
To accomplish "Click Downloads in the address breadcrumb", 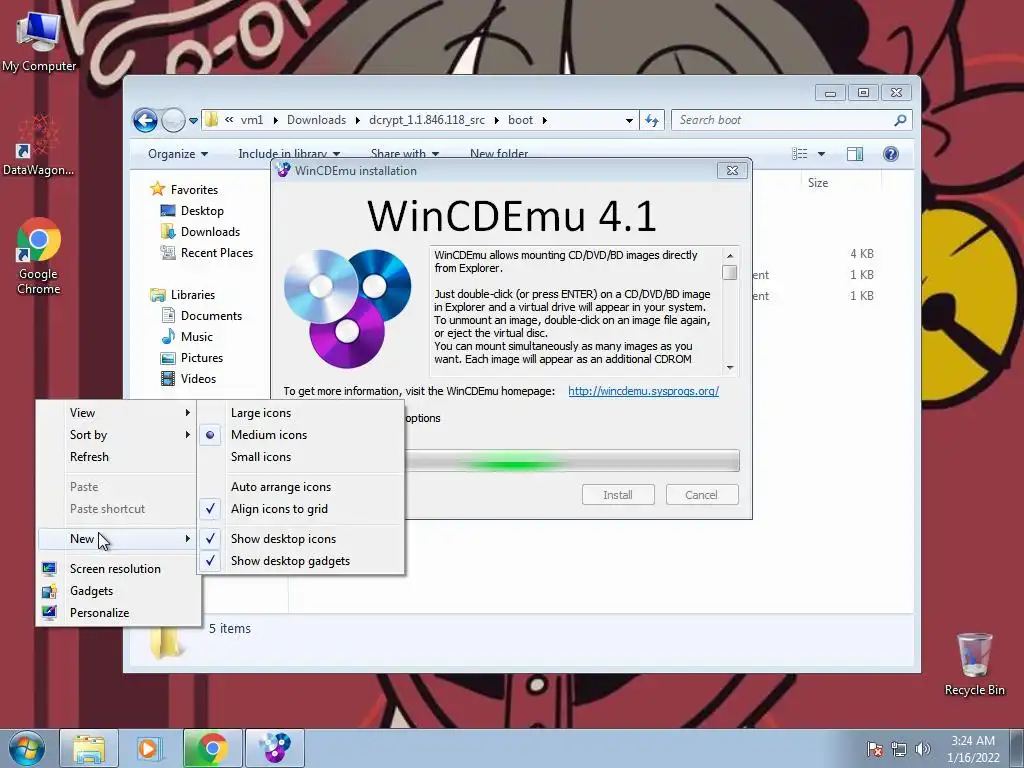I will point(316,120).
